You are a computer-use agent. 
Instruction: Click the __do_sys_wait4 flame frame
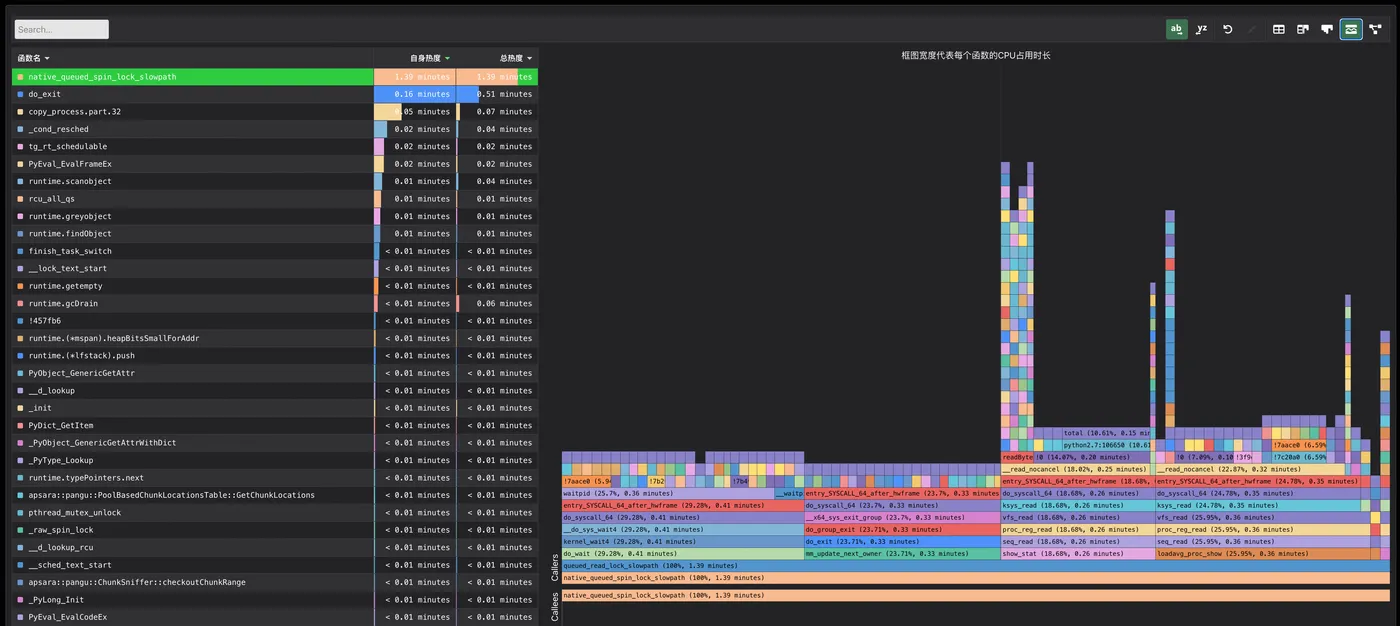tap(682, 529)
